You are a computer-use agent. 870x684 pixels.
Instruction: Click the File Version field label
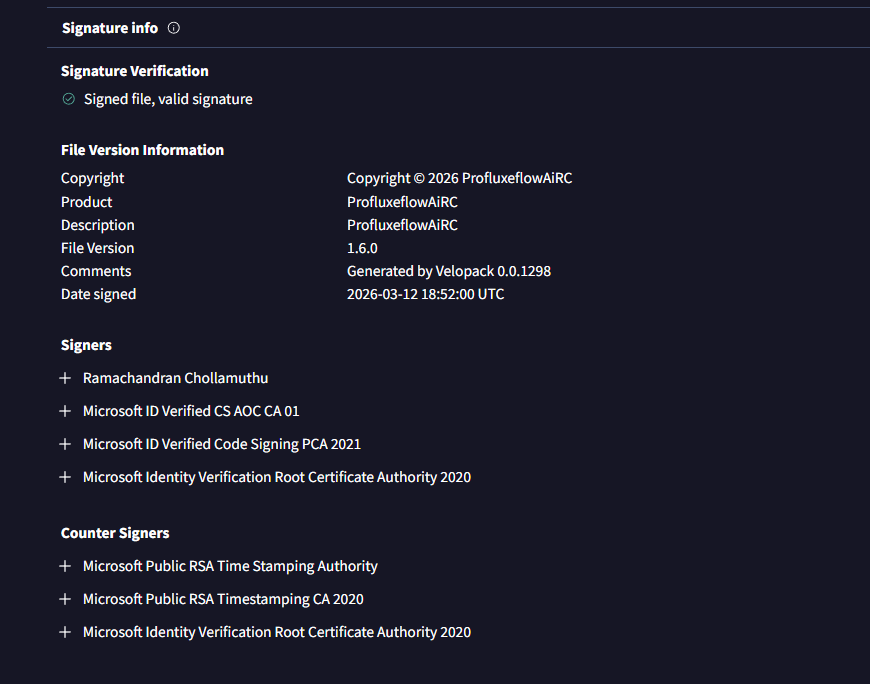point(98,248)
